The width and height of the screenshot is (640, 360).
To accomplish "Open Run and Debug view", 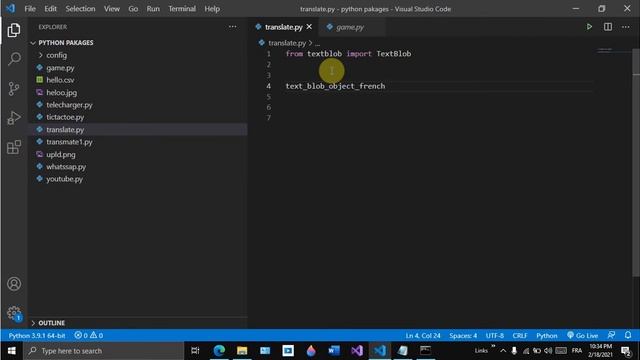I will tap(14, 118).
